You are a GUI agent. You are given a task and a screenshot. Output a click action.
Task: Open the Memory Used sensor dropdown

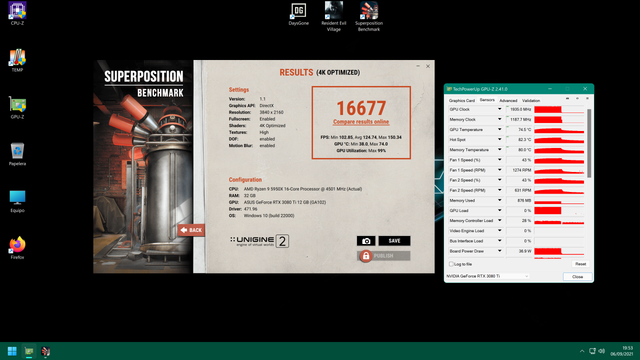(499, 200)
